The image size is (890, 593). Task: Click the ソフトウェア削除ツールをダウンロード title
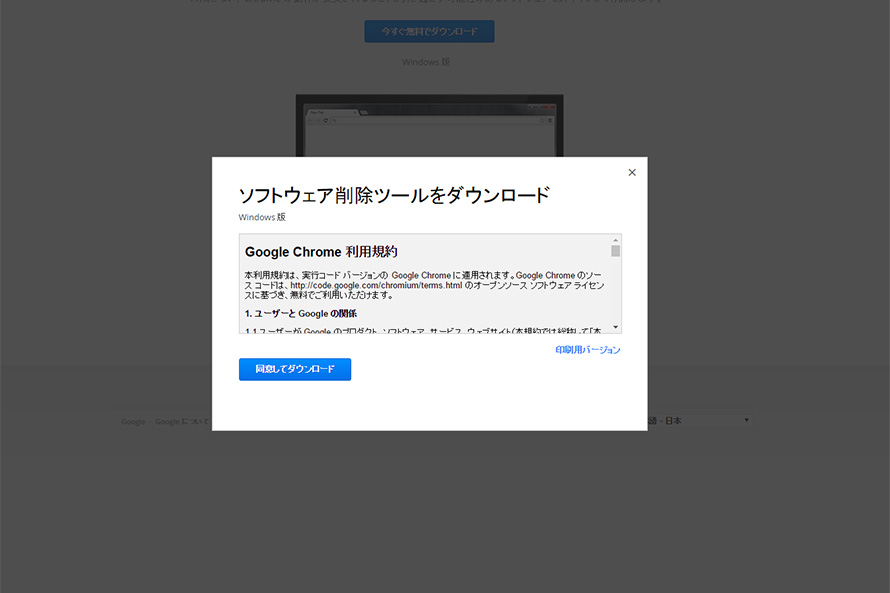tap(394, 195)
